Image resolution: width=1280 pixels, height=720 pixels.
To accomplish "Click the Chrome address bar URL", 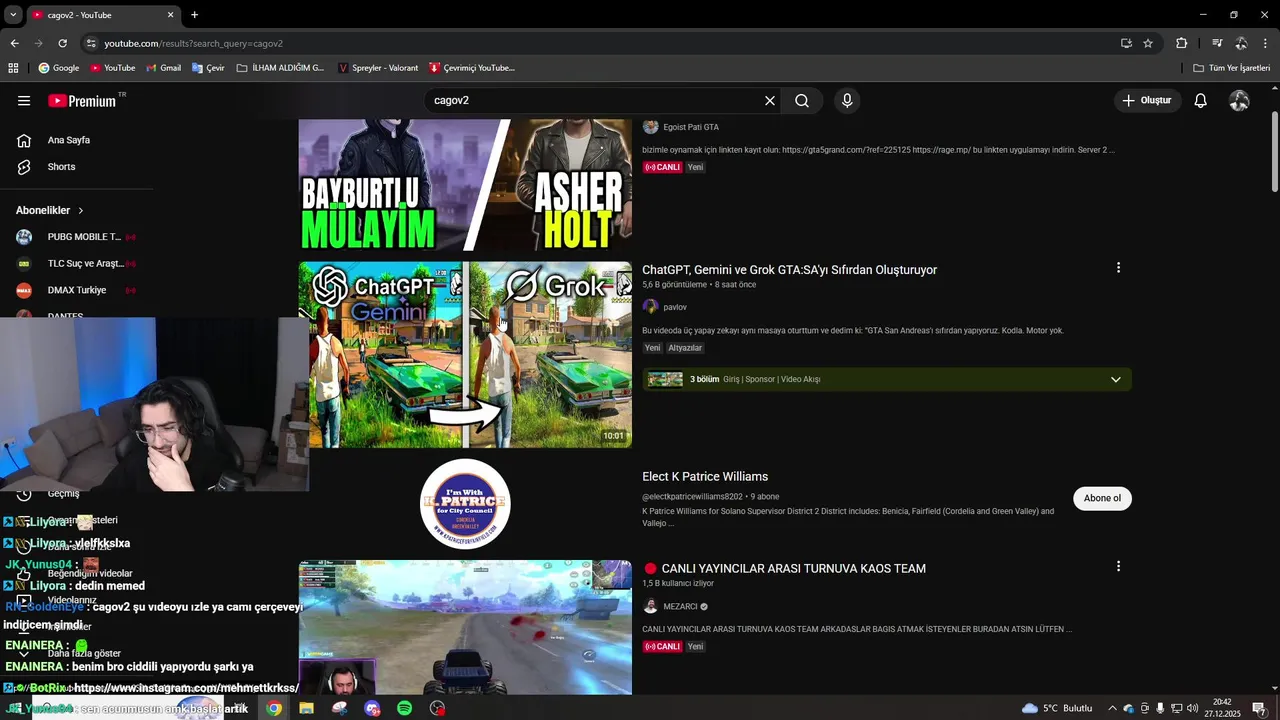I will [194, 43].
